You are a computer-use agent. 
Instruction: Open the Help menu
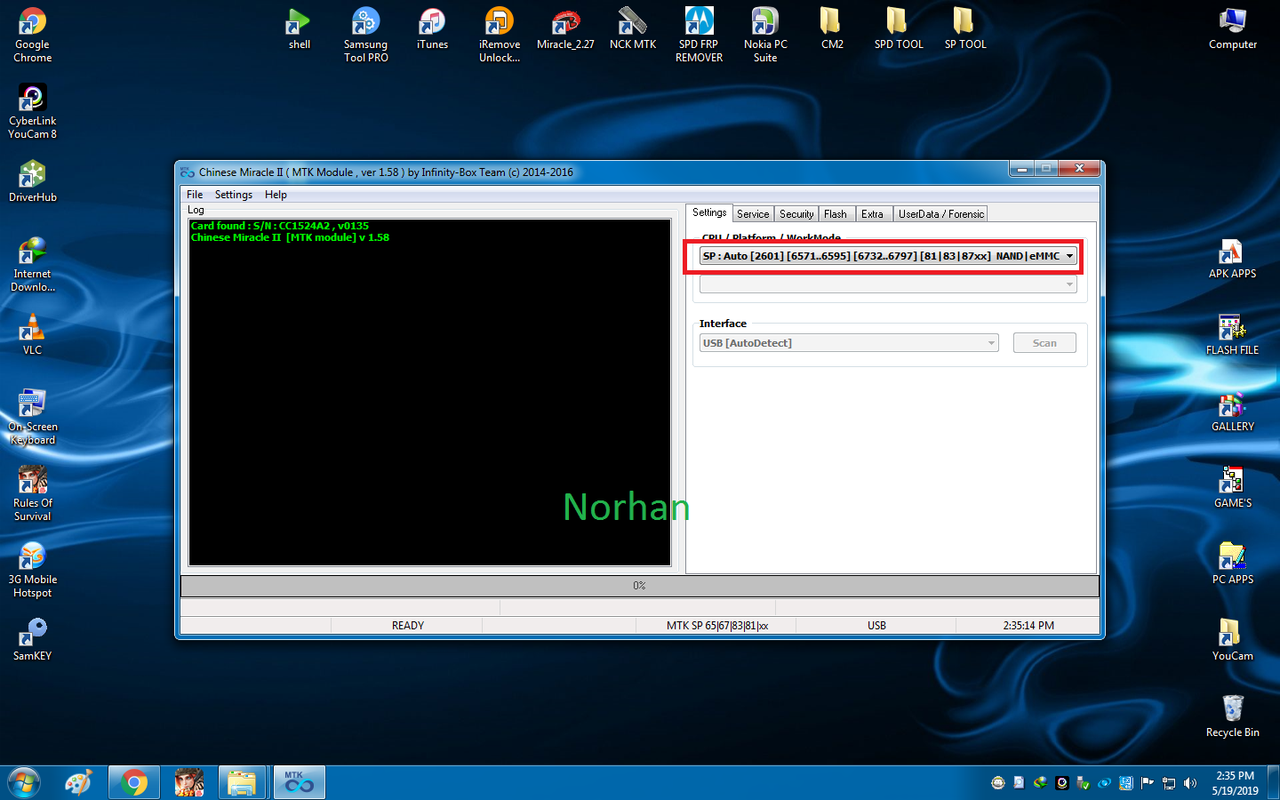pos(276,194)
